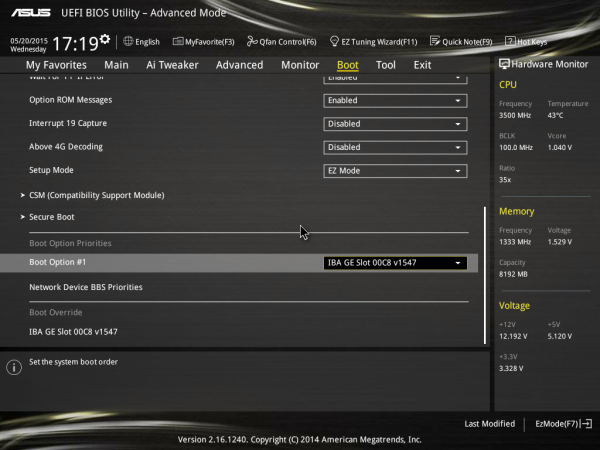Image resolution: width=600 pixels, height=450 pixels.
Task: Click the Hardware Monitor display icon
Action: click(504, 64)
